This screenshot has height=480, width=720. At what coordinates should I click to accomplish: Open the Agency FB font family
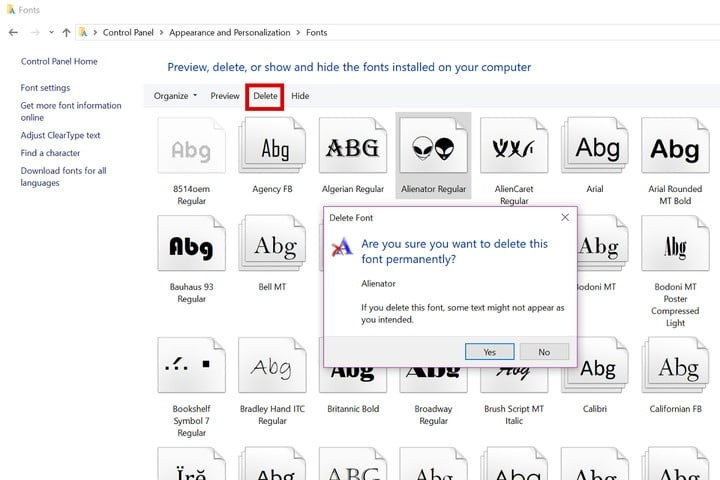coord(272,146)
